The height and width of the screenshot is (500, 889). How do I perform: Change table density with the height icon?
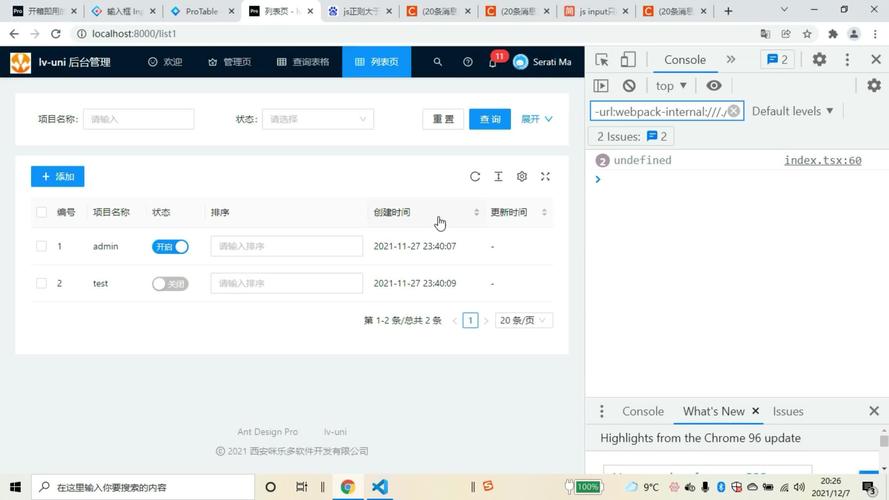[x=498, y=176]
